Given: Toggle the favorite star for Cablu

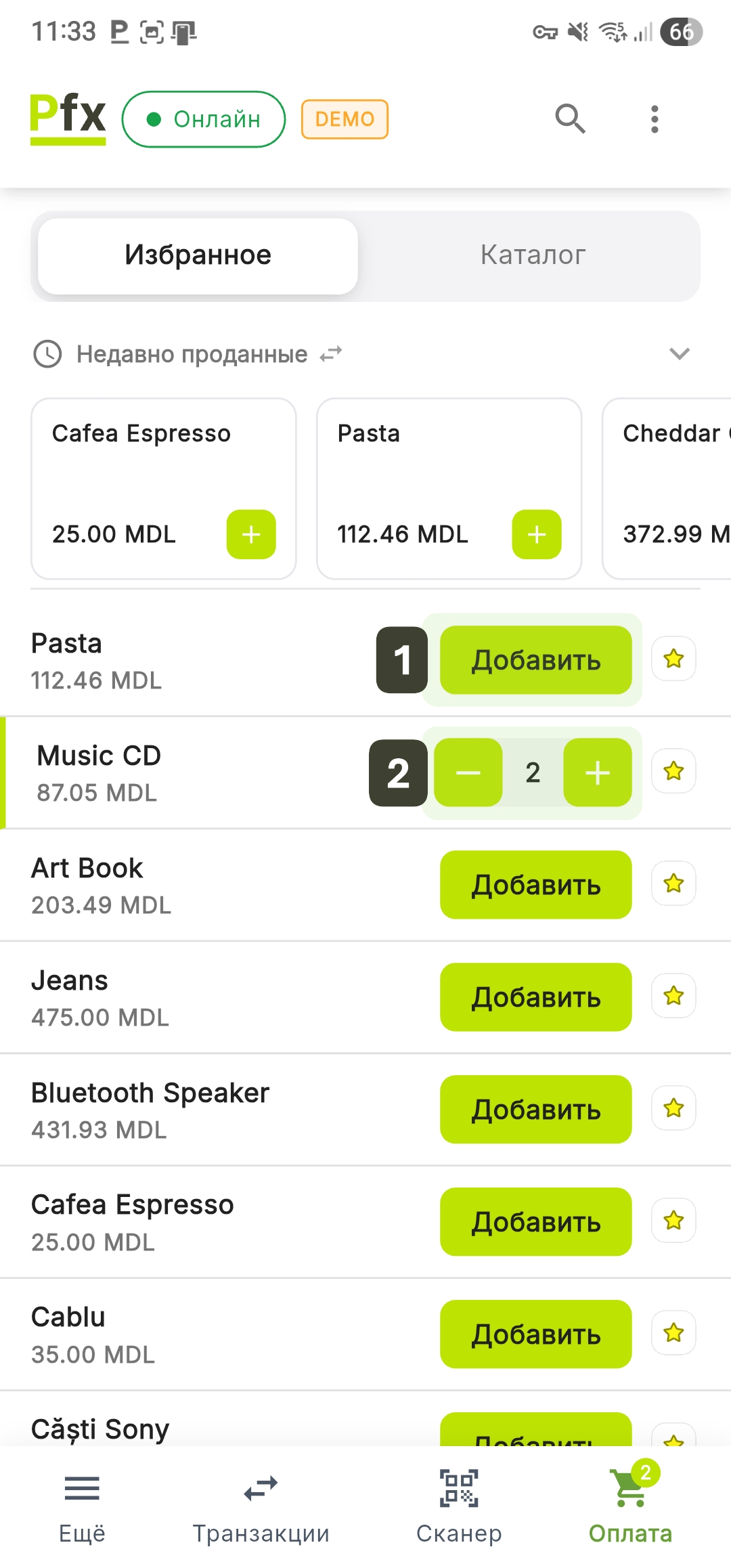Looking at the screenshot, I should 673,1333.
